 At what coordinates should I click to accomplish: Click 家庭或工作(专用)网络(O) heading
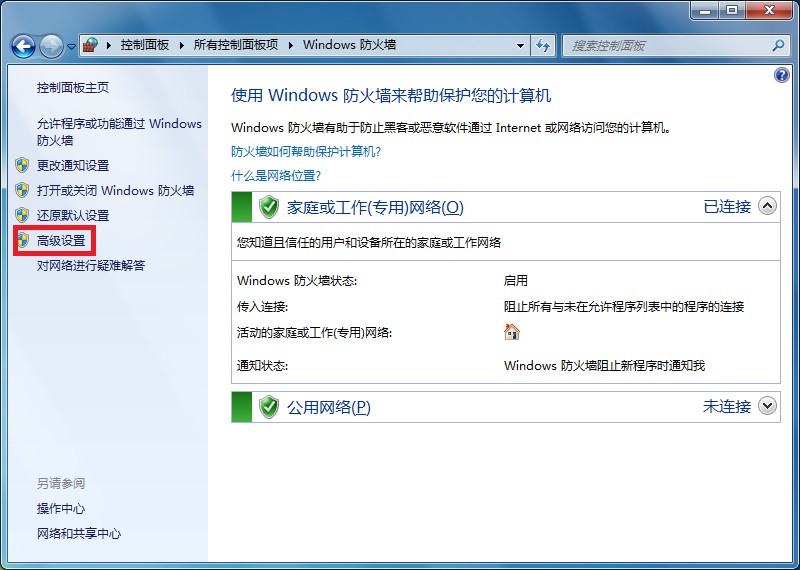(x=375, y=207)
